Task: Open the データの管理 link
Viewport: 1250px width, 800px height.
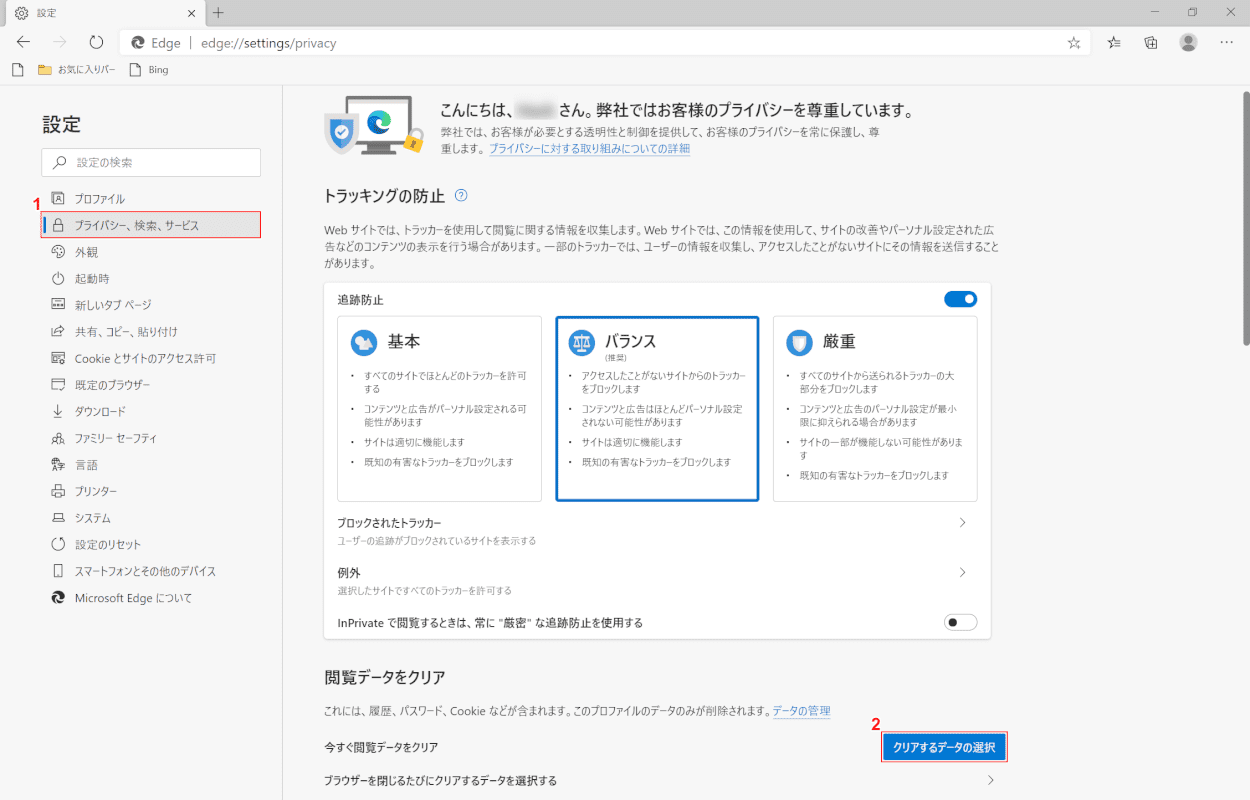Action: pos(801,711)
